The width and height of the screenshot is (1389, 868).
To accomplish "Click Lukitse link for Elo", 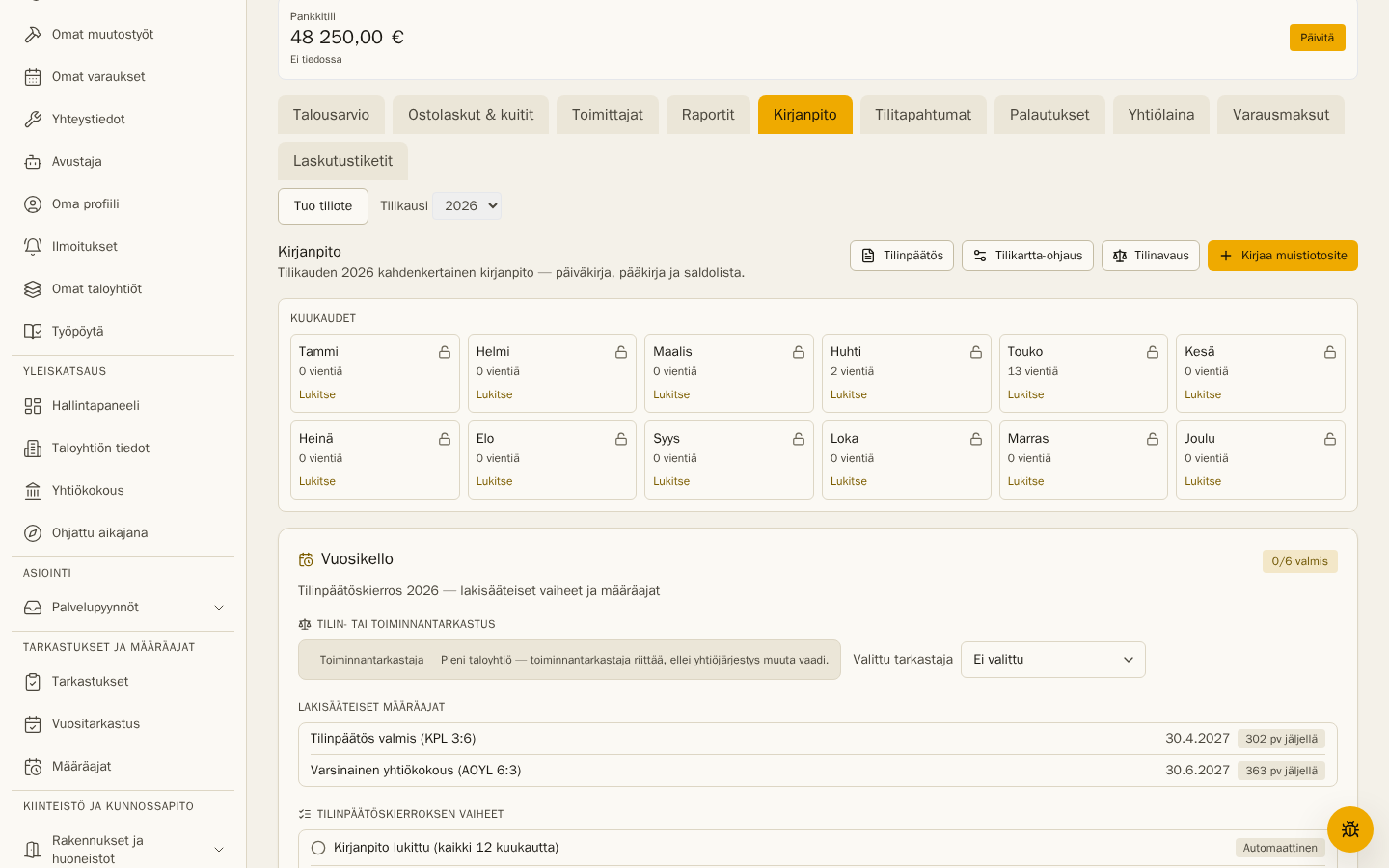I will point(494,481).
